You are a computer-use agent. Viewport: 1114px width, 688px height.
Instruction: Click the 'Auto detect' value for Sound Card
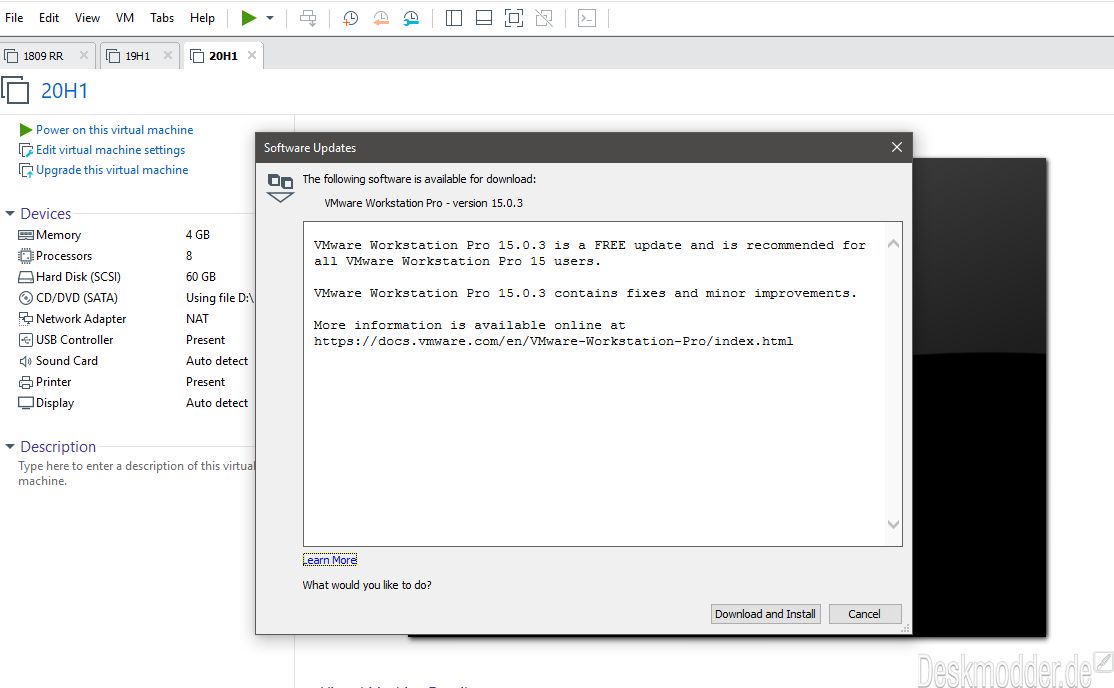[x=217, y=360]
